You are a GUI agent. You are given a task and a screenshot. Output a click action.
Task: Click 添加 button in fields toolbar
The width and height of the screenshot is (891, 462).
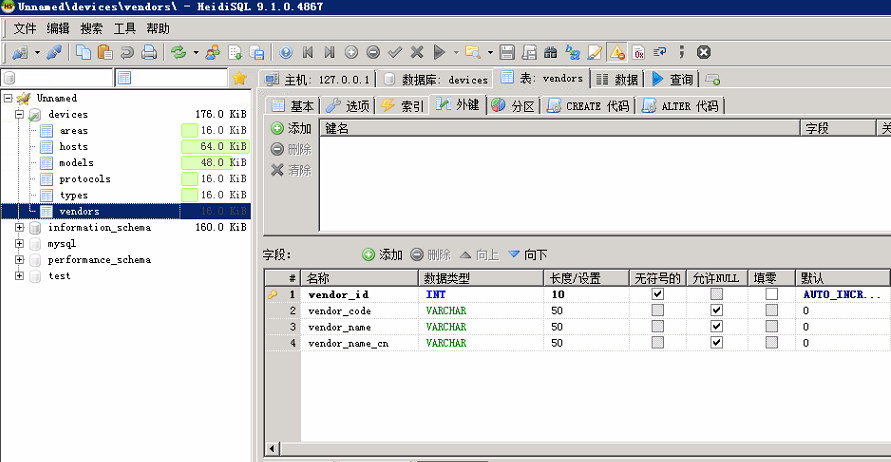382,255
